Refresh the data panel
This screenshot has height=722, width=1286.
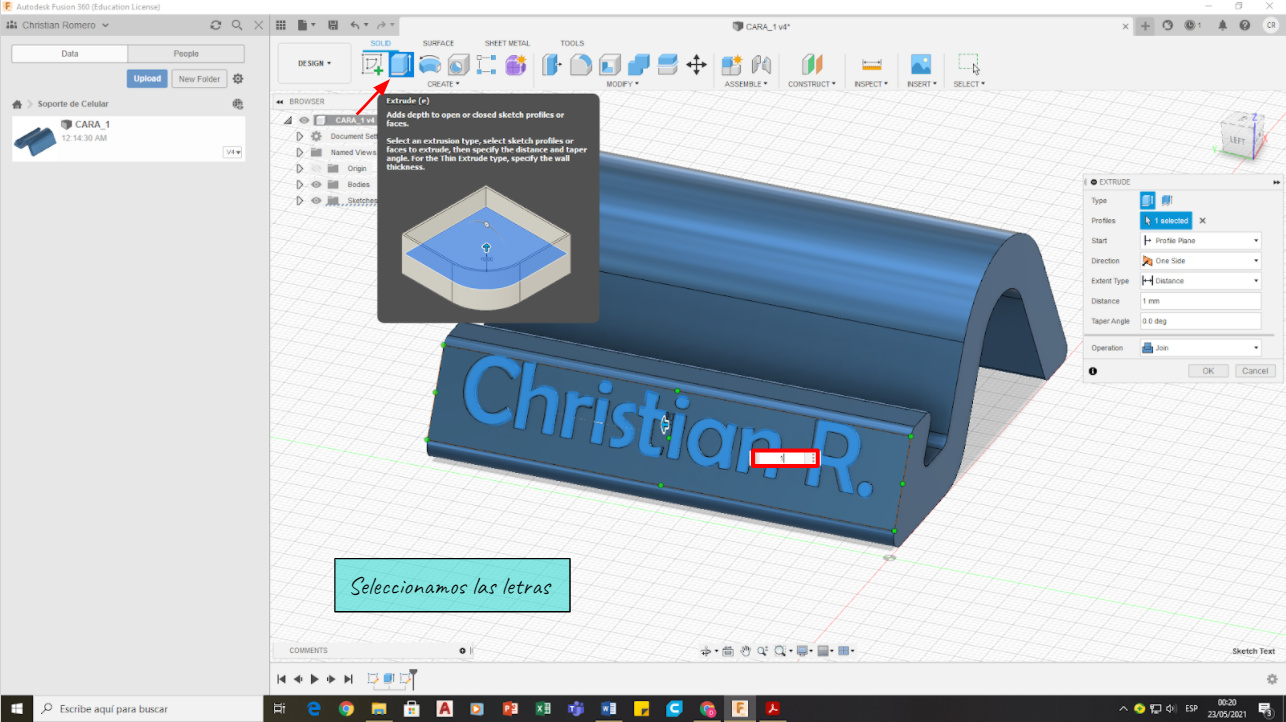pyautogui.click(x=216, y=25)
